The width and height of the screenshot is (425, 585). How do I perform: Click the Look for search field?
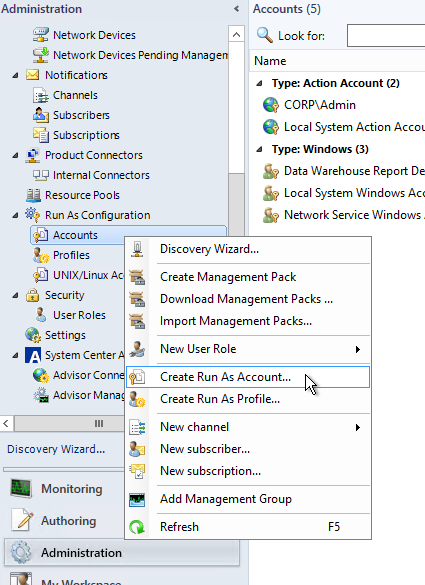[x=386, y=35]
